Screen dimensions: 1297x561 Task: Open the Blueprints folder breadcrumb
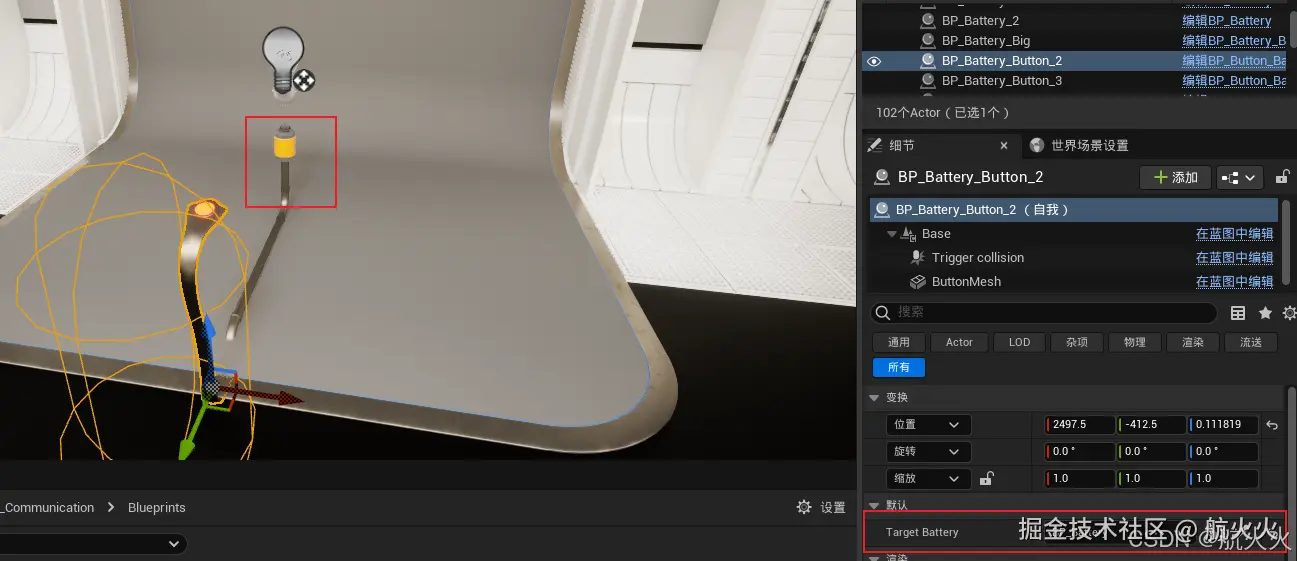(157, 508)
